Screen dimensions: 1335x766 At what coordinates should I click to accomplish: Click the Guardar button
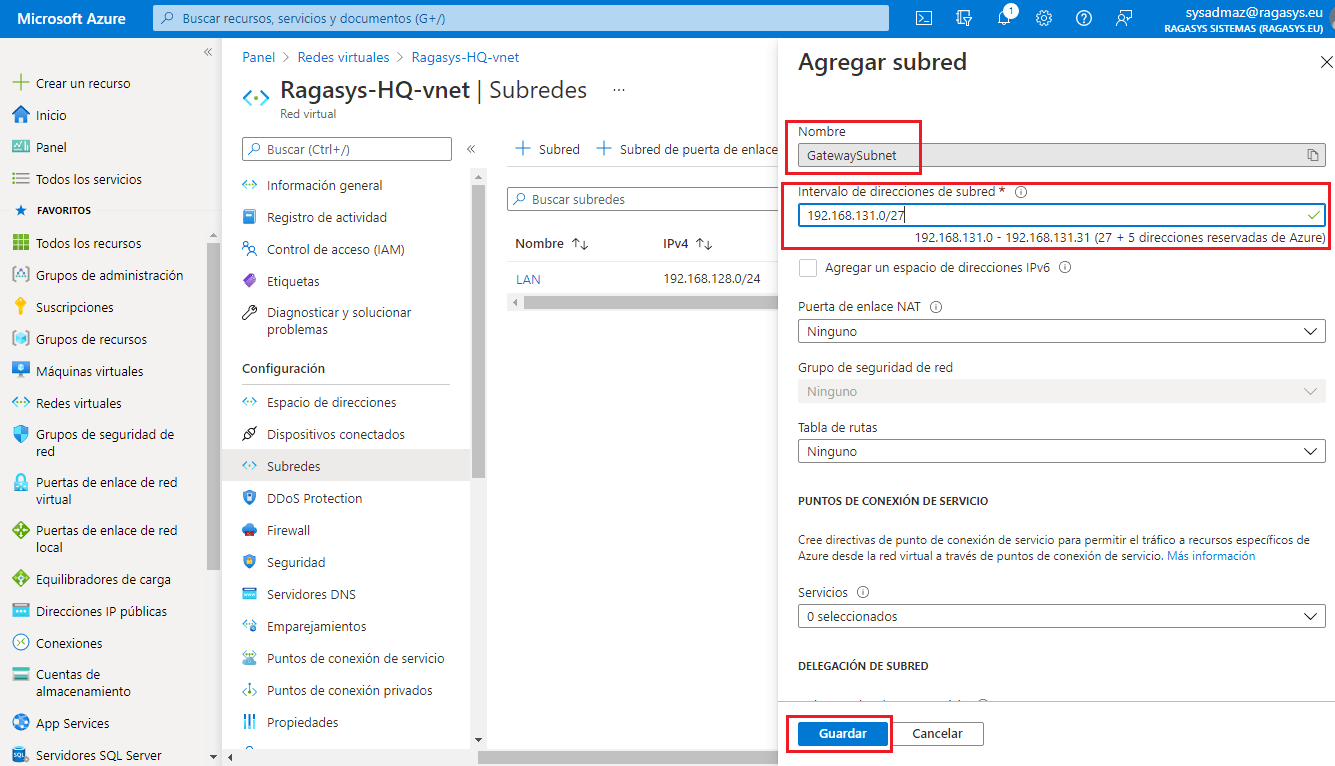pos(843,733)
